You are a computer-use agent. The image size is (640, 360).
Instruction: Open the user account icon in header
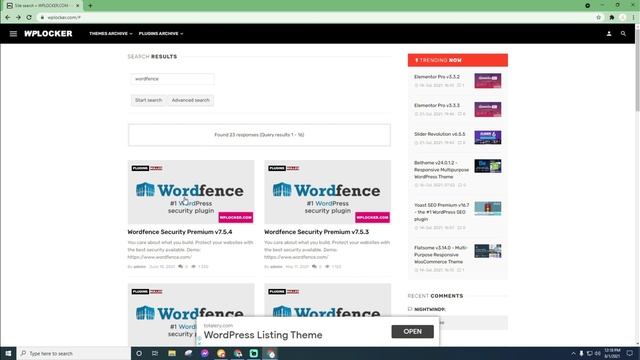coord(609,34)
